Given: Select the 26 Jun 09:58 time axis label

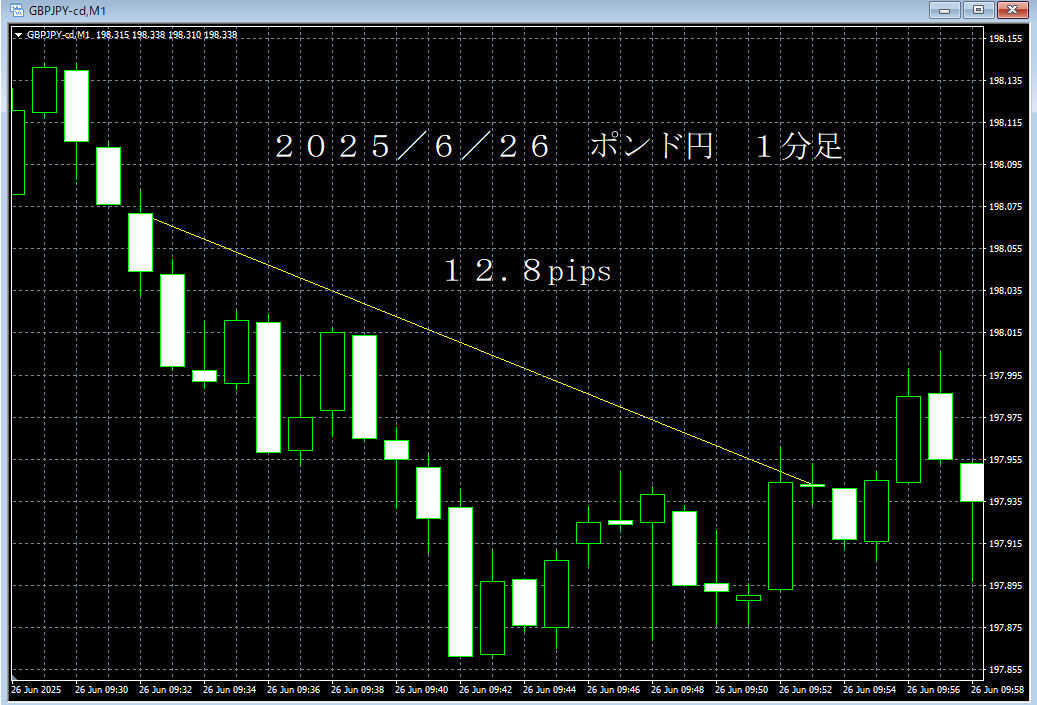Looking at the screenshot, I should [1000, 689].
